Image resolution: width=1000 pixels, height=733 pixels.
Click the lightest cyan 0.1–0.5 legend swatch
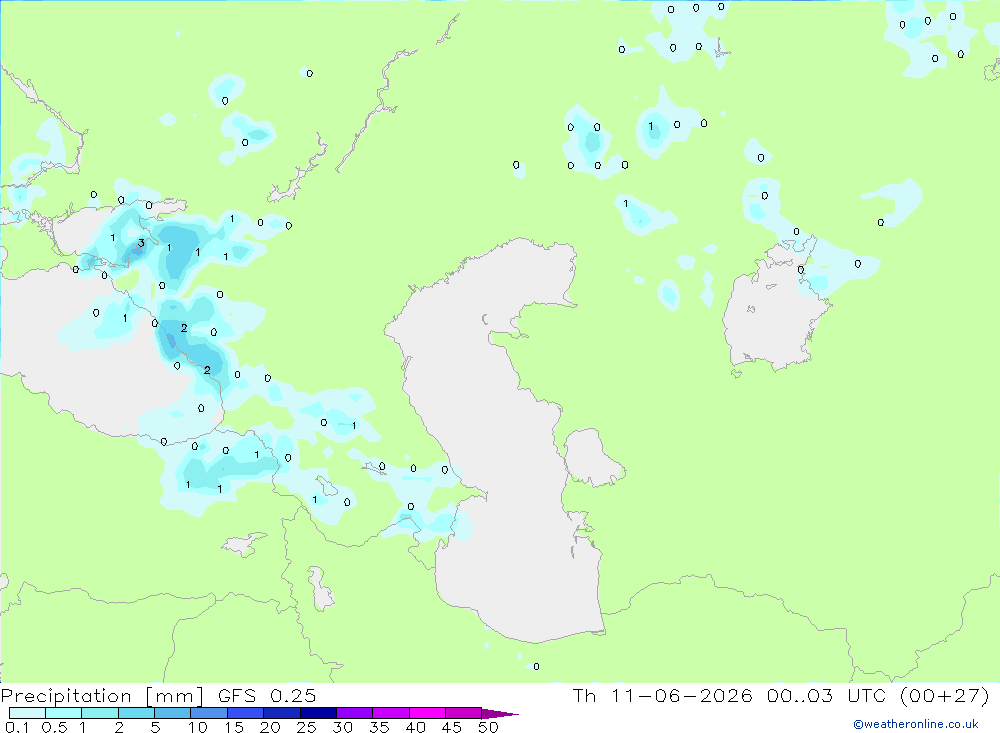point(27,713)
